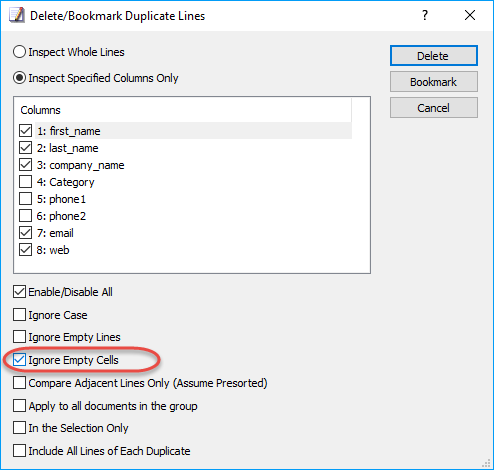
Task: Select Inspect Specified Columns Only option
Action: (x=19, y=78)
